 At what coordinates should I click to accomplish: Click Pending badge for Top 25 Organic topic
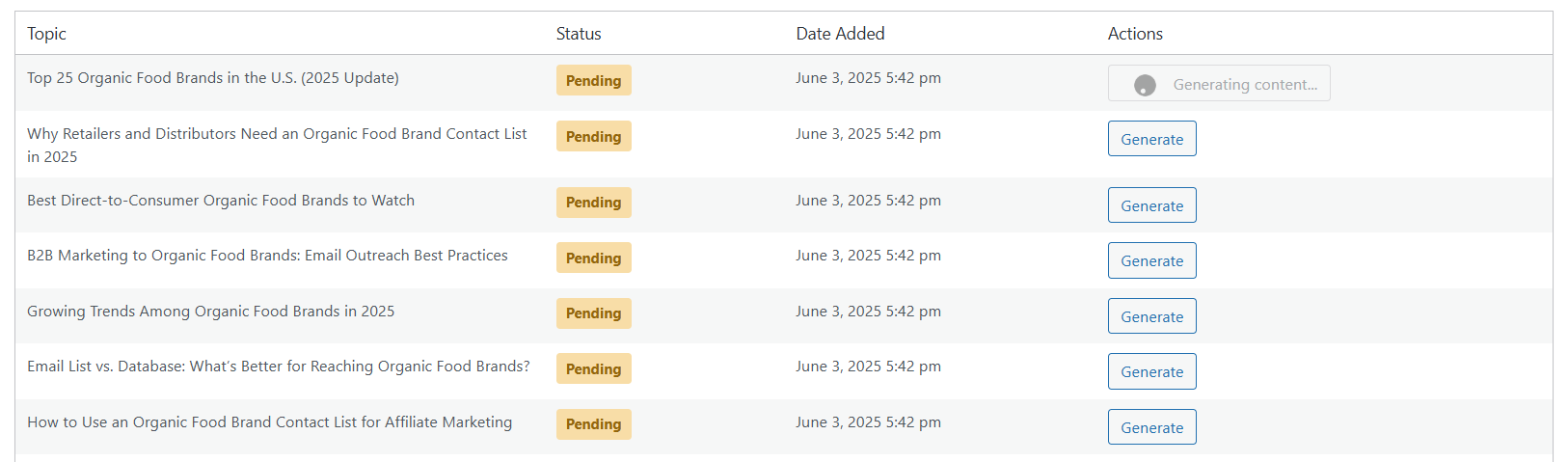tap(593, 80)
